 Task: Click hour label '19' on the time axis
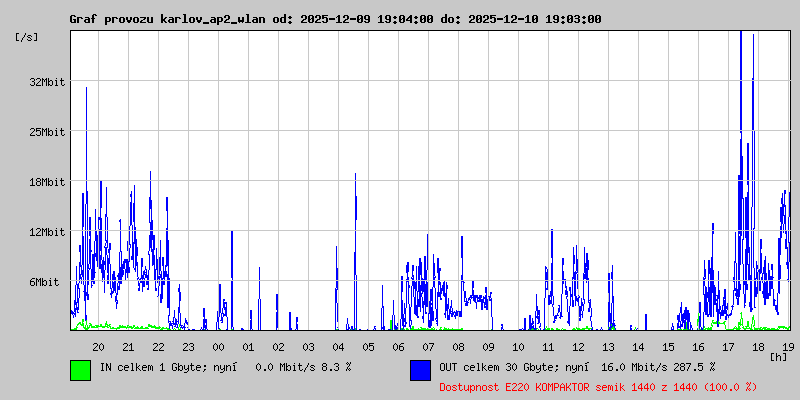click(x=788, y=347)
